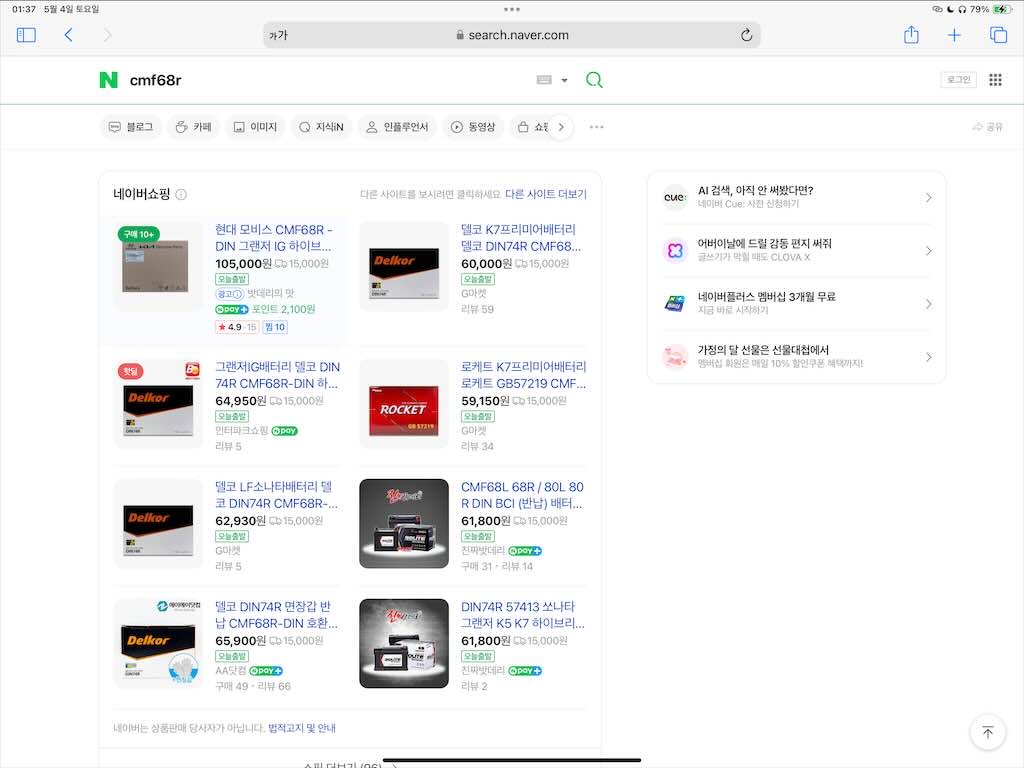
Task: Show the tab overview
Action: click(998, 35)
